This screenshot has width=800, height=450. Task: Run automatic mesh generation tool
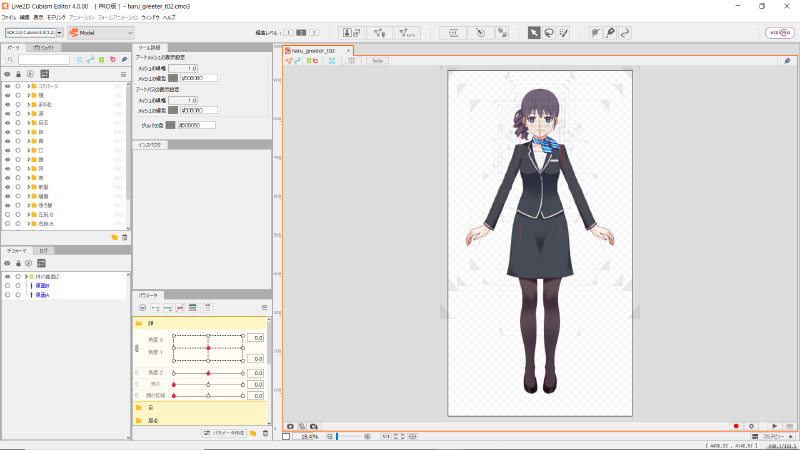[407, 33]
